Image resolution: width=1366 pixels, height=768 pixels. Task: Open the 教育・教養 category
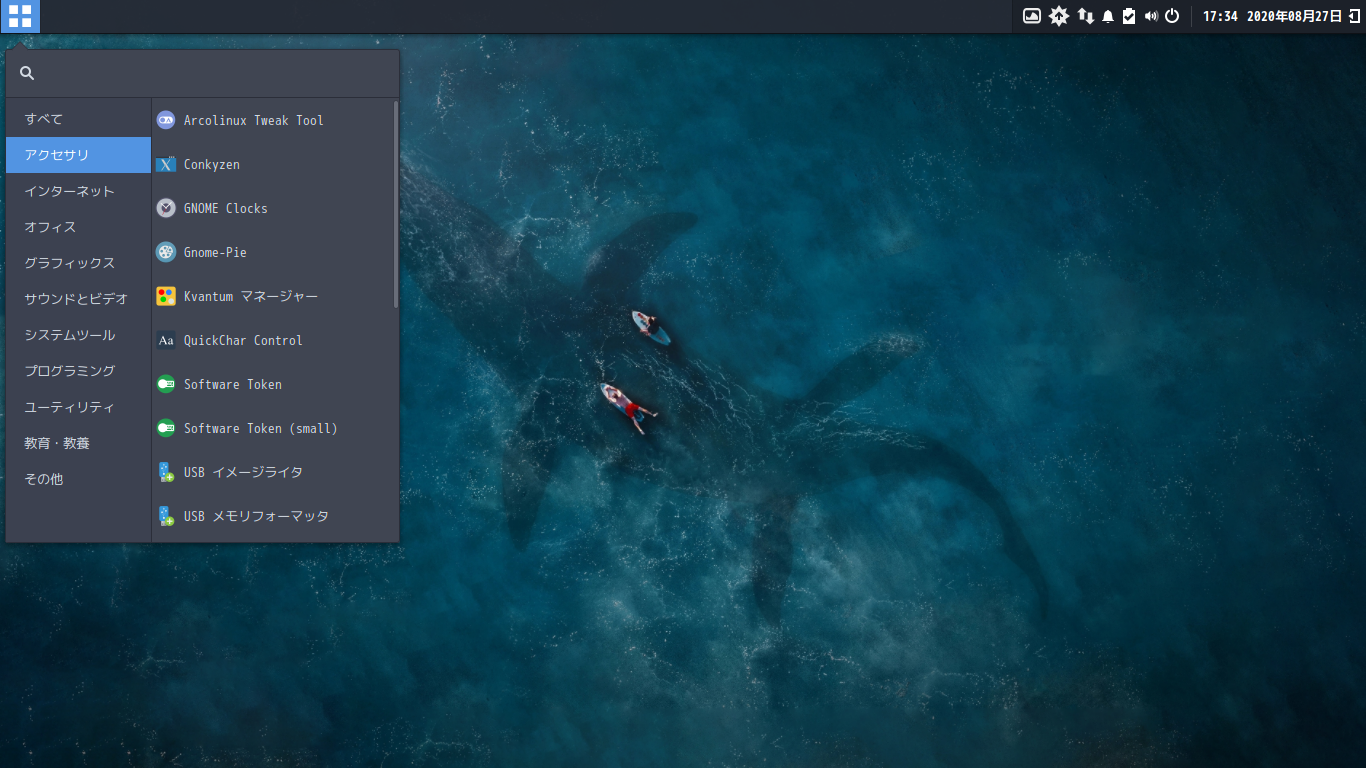78,443
